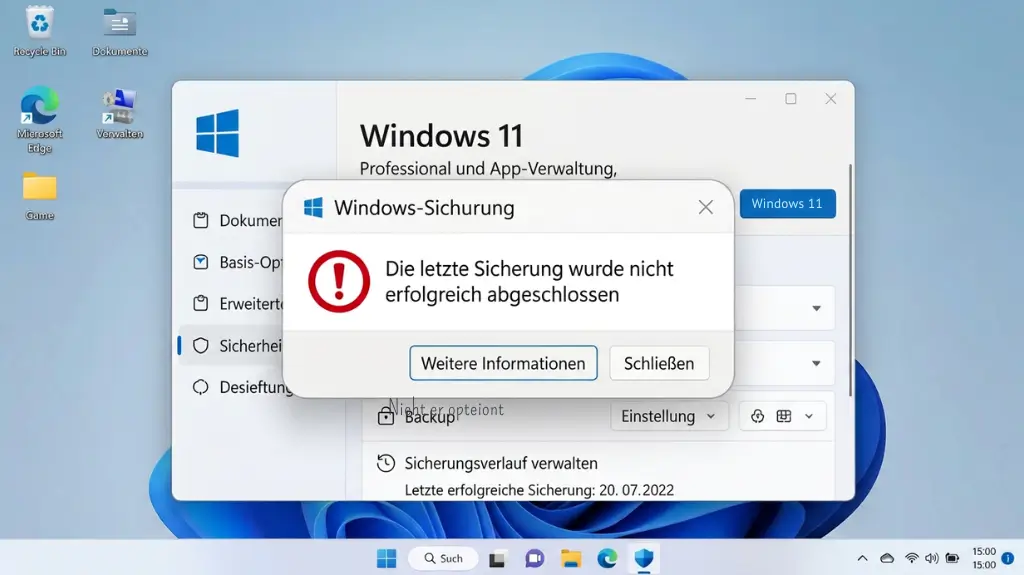
Task: Click the Sicherungsverlauf history clock icon
Action: tap(386, 463)
